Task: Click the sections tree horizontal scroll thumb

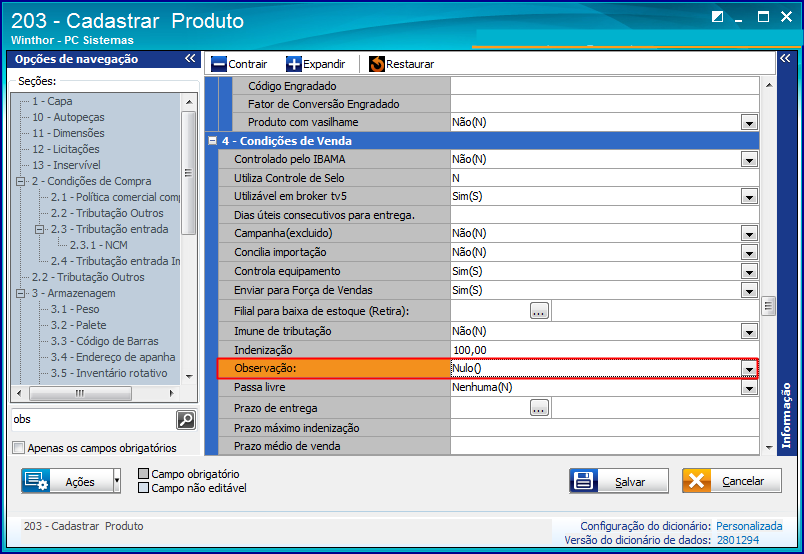Action: (80, 393)
